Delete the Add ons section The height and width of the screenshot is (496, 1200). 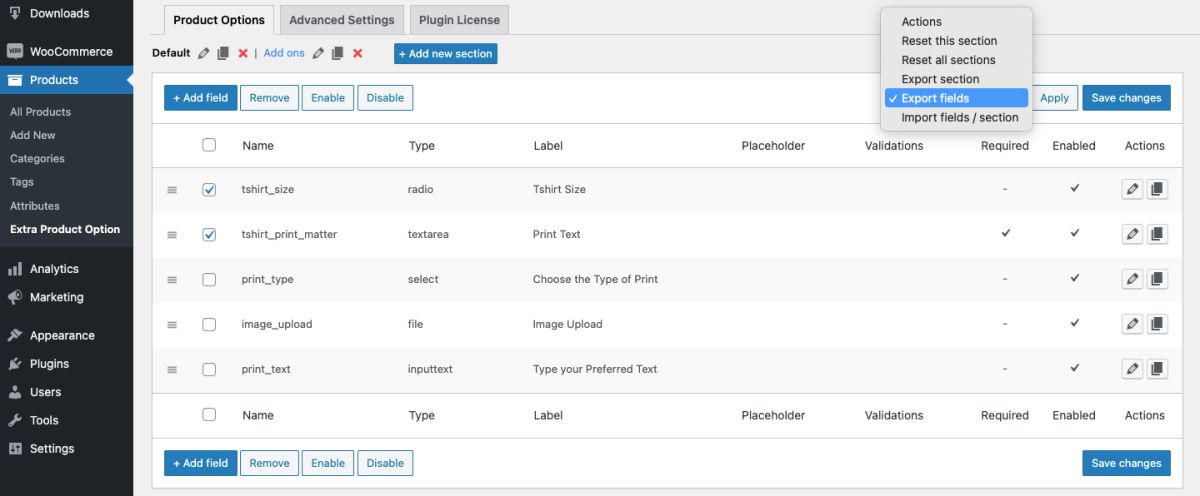click(x=358, y=53)
